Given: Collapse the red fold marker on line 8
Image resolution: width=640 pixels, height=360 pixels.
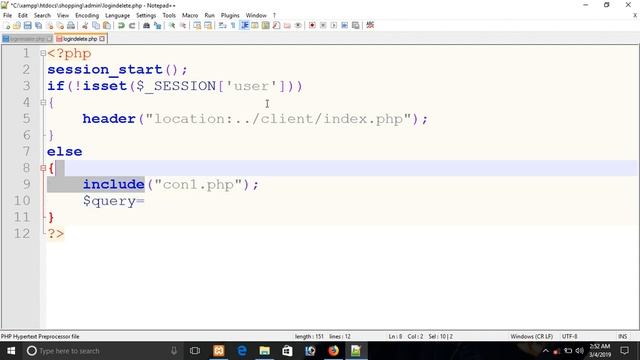Looking at the screenshot, I should coord(43,168).
